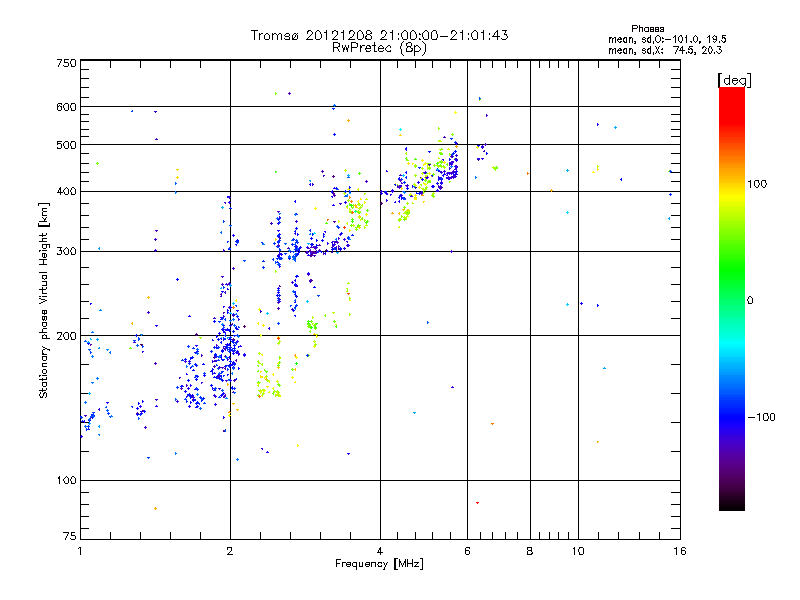
Task: Click the y-axis tick label "100"
Action: (x=66, y=481)
